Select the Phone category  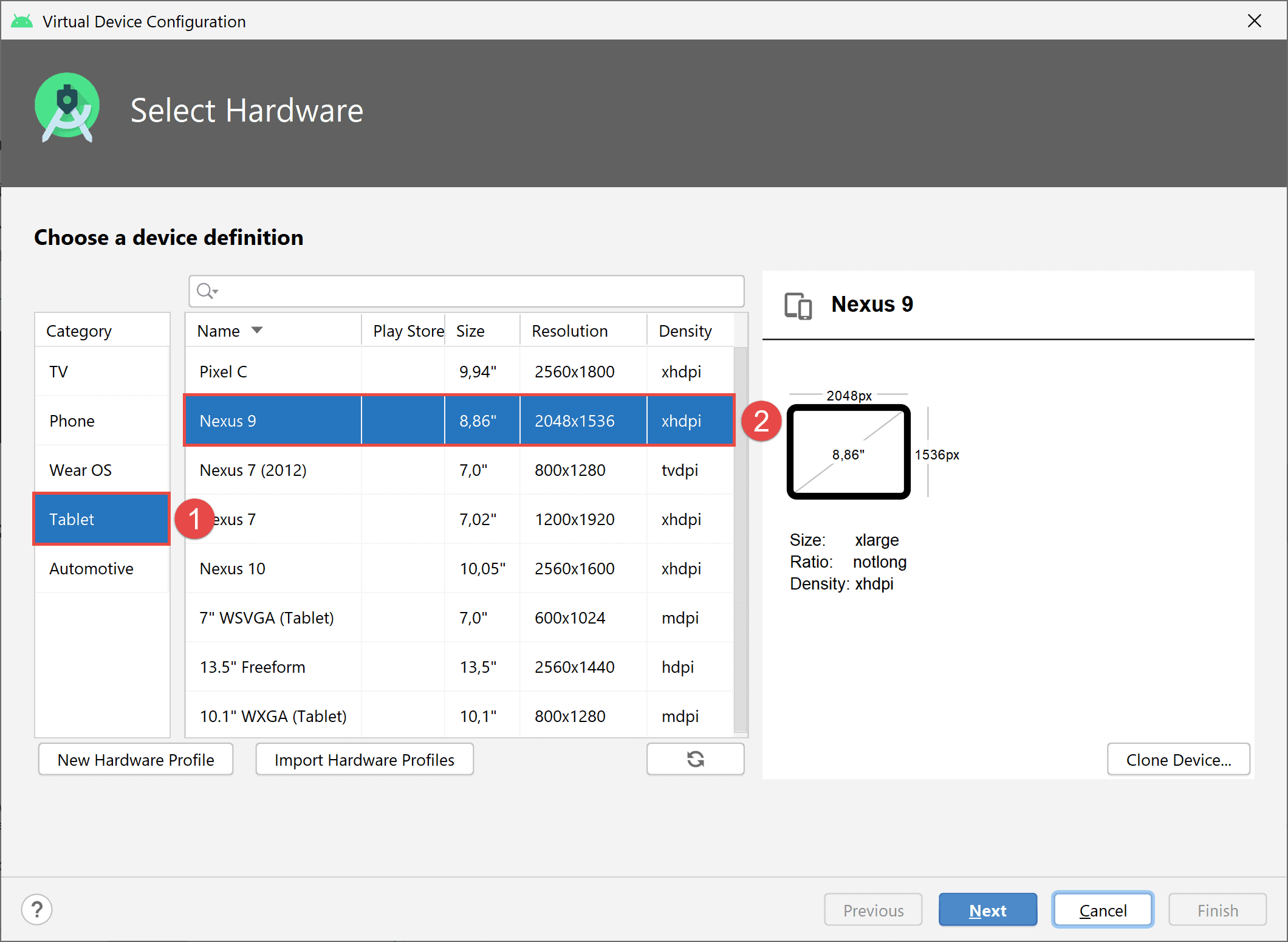click(x=102, y=421)
